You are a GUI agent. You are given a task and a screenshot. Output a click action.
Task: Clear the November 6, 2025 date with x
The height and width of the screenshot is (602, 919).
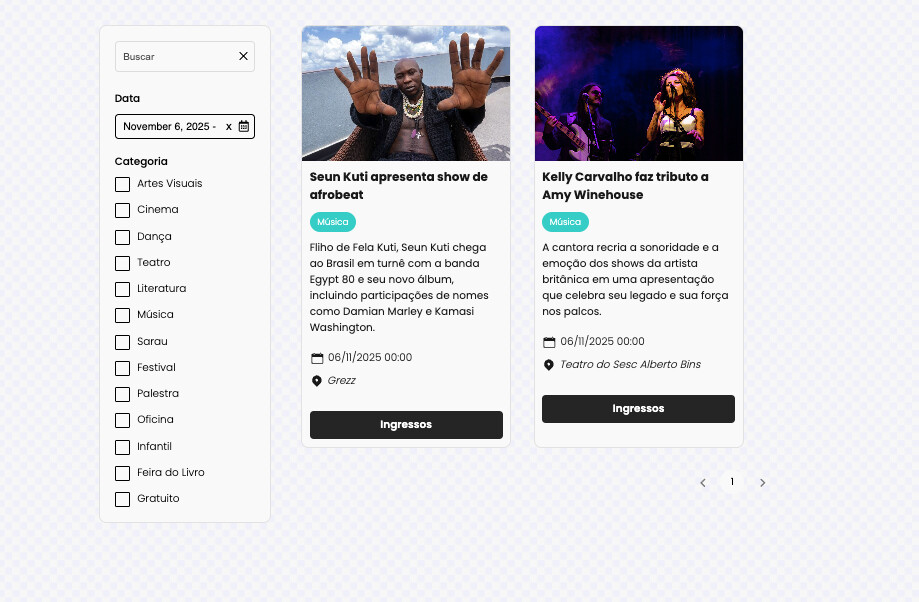pos(229,127)
